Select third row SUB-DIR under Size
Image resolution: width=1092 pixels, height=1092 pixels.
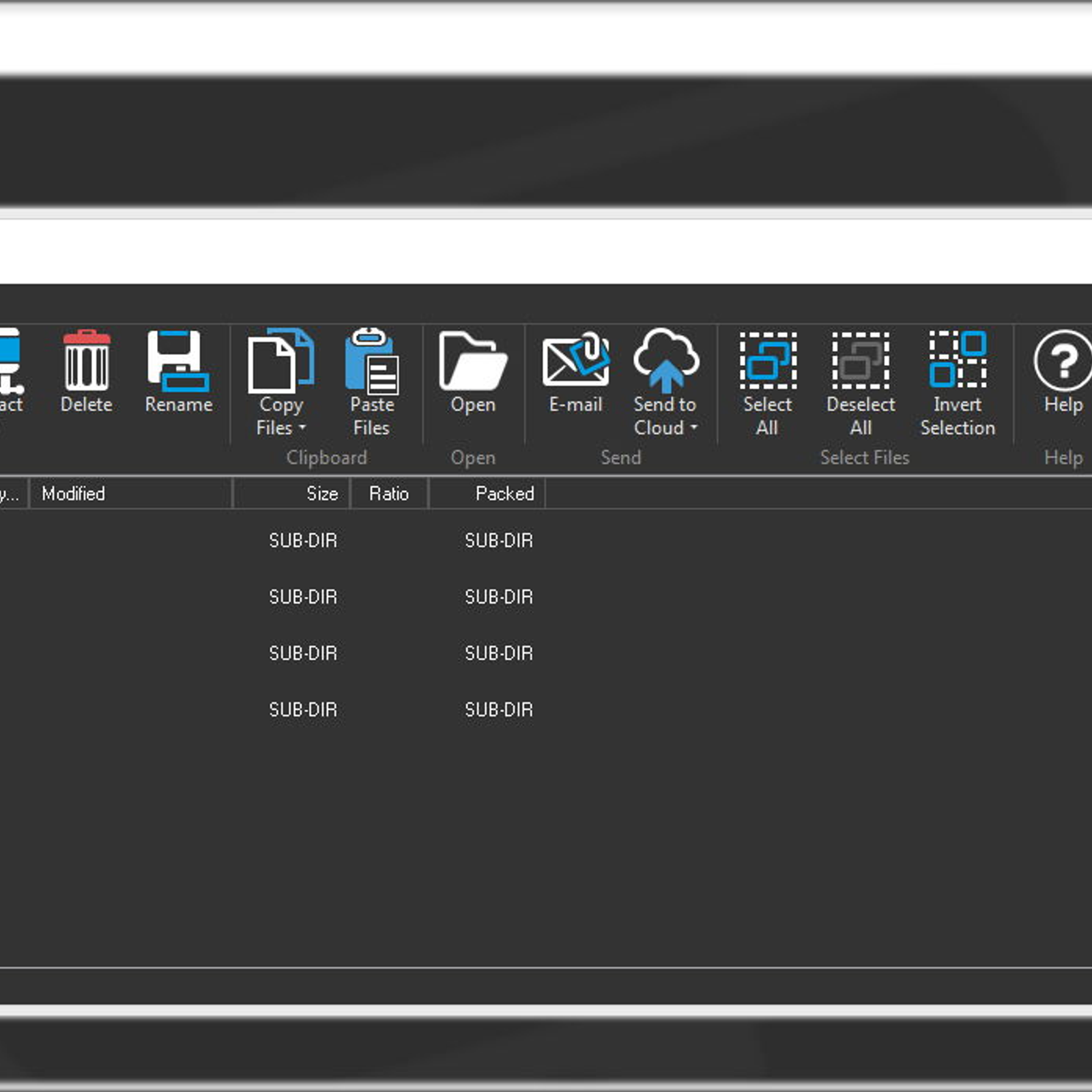(x=303, y=653)
